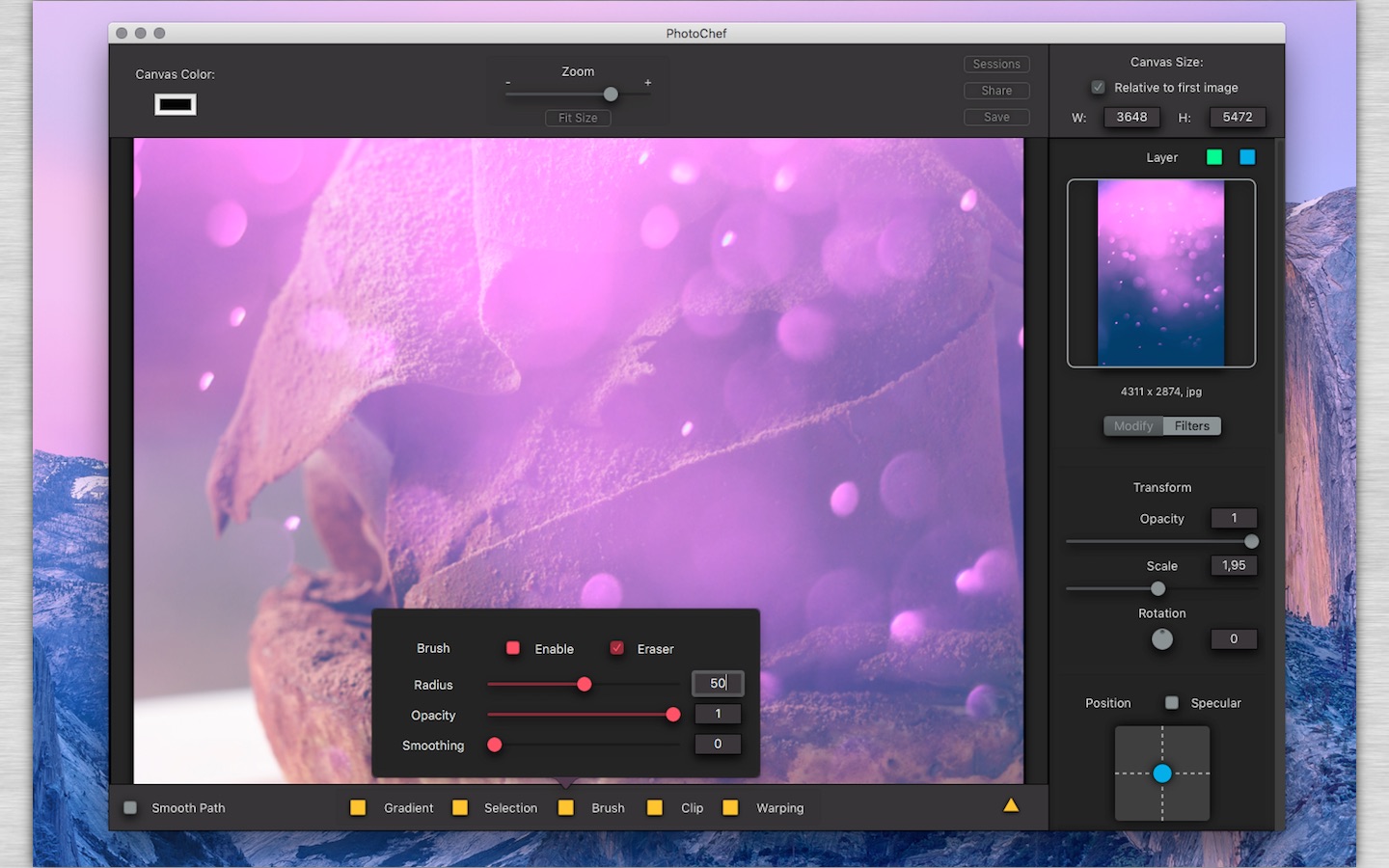This screenshot has height=868, width=1389.
Task: Click the brush Radius slider handle
Action: 585,684
